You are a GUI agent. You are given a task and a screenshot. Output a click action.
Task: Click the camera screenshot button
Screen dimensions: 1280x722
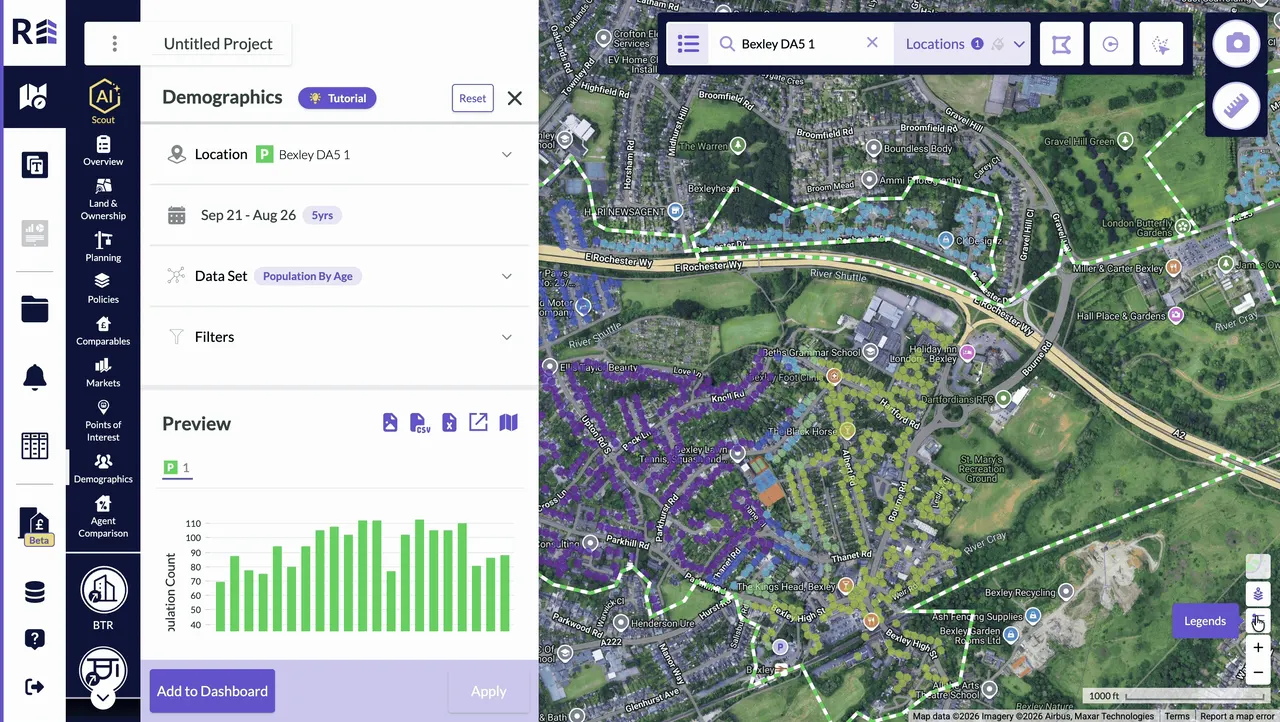[1237, 43]
